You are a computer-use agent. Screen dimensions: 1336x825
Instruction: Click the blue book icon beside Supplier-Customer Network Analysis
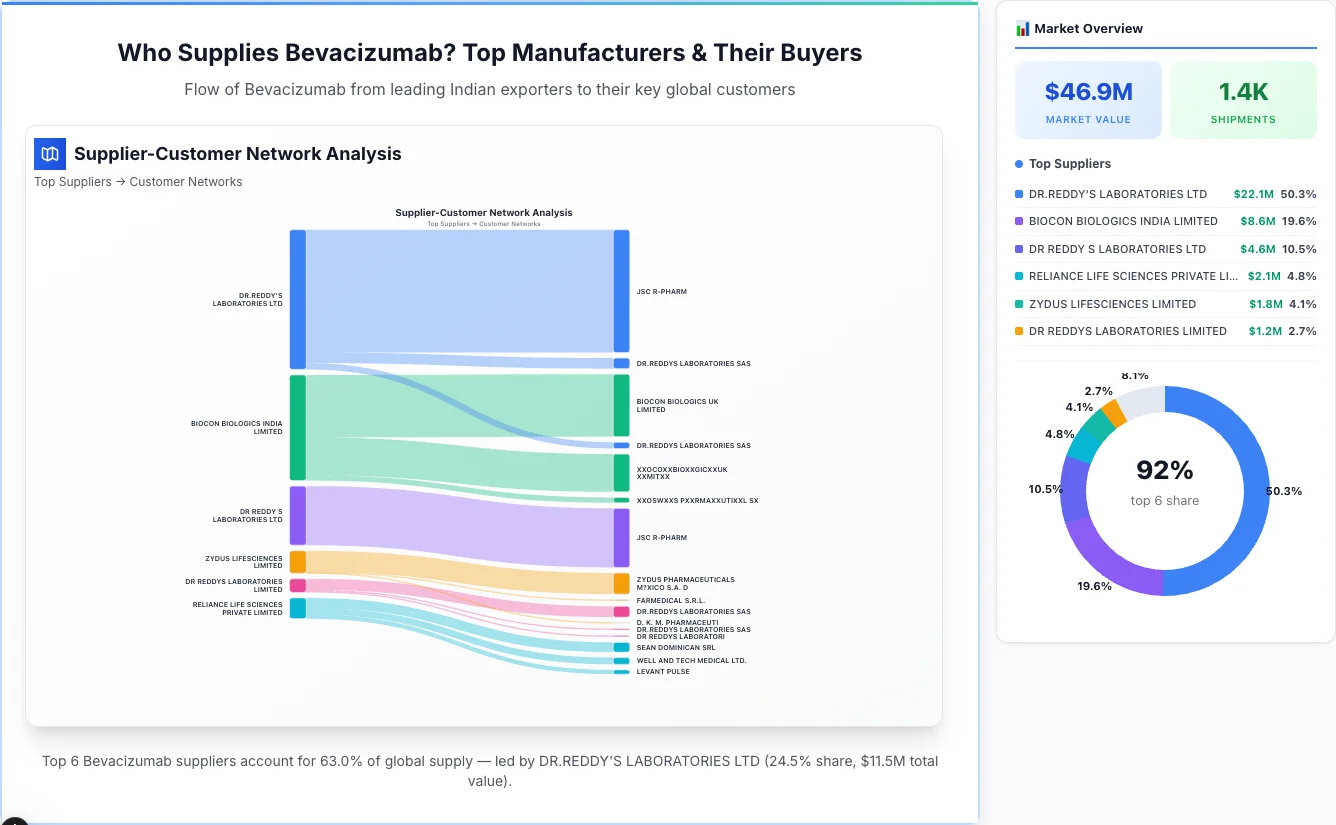click(x=49, y=154)
